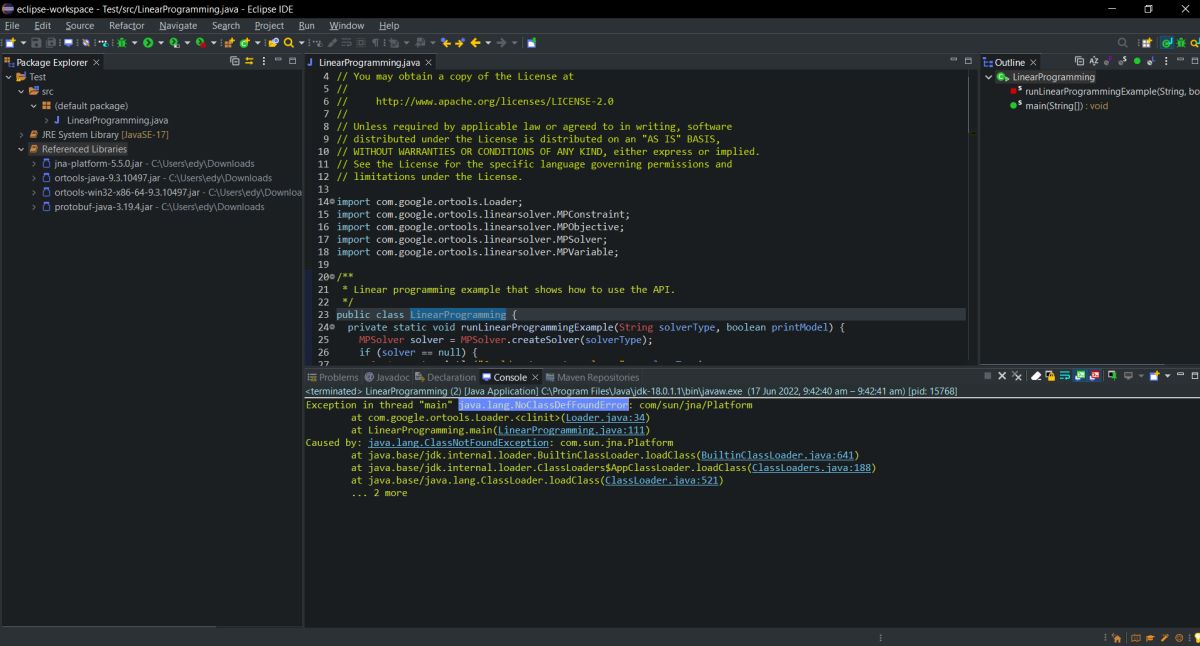This screenshot has width=1200, height=646.
Task: Toggle Word Wrap in the console
Action: pos(1066,377)
